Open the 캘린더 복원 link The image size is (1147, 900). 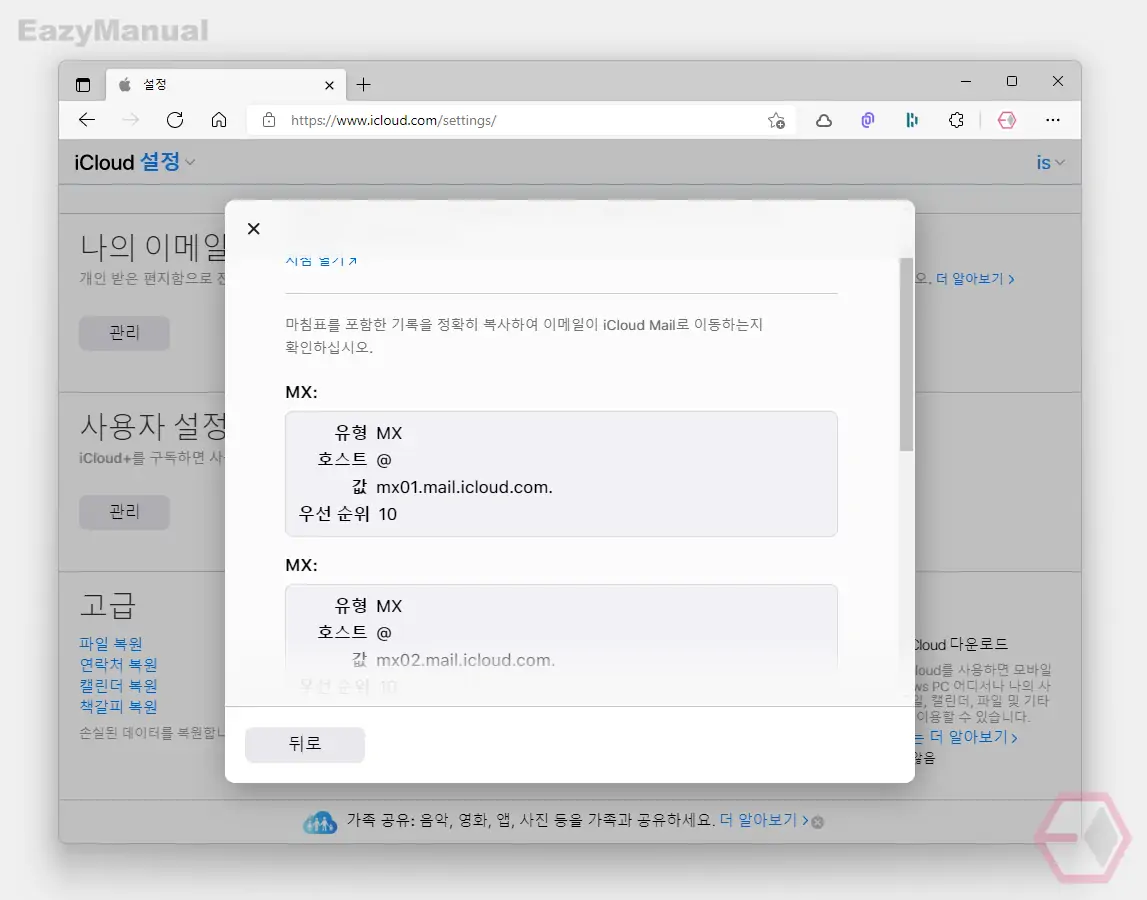click(119, 686)
